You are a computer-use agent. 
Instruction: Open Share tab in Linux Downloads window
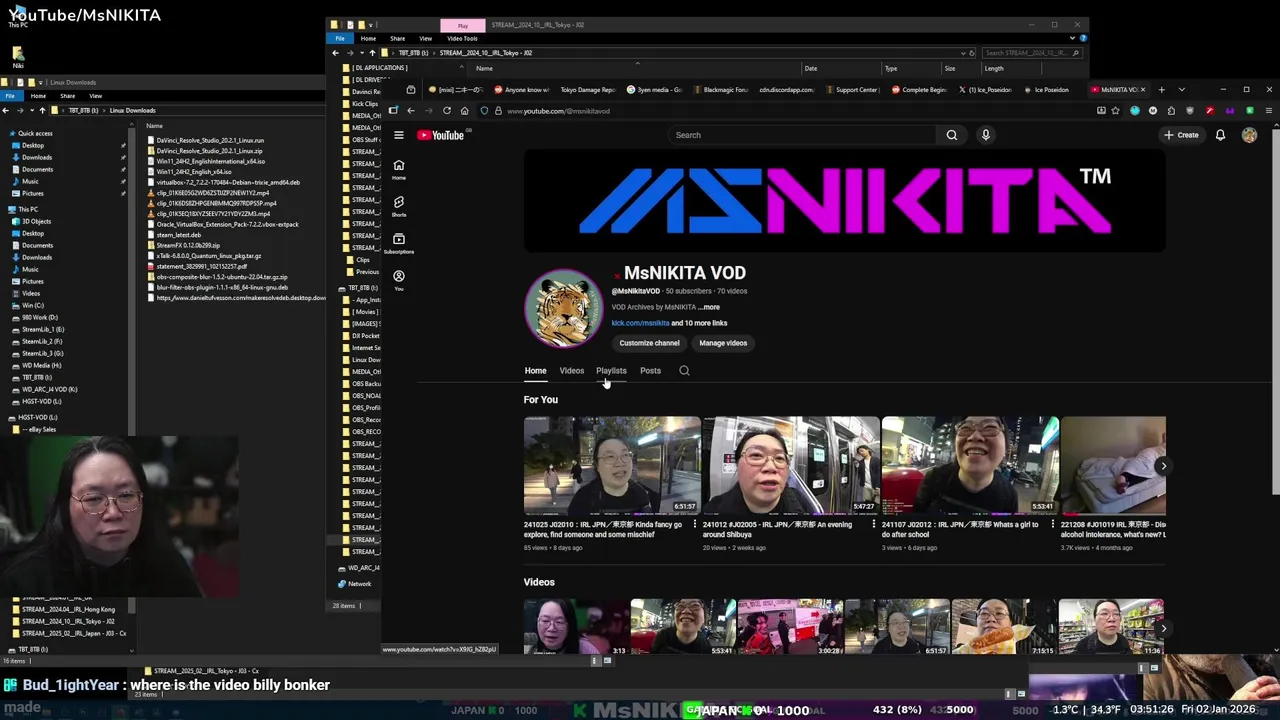67,96
